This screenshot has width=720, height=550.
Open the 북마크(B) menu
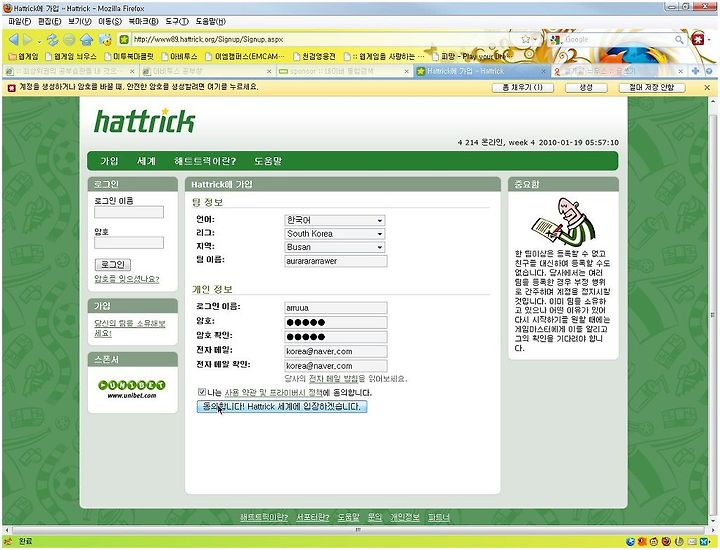(143, 21)
